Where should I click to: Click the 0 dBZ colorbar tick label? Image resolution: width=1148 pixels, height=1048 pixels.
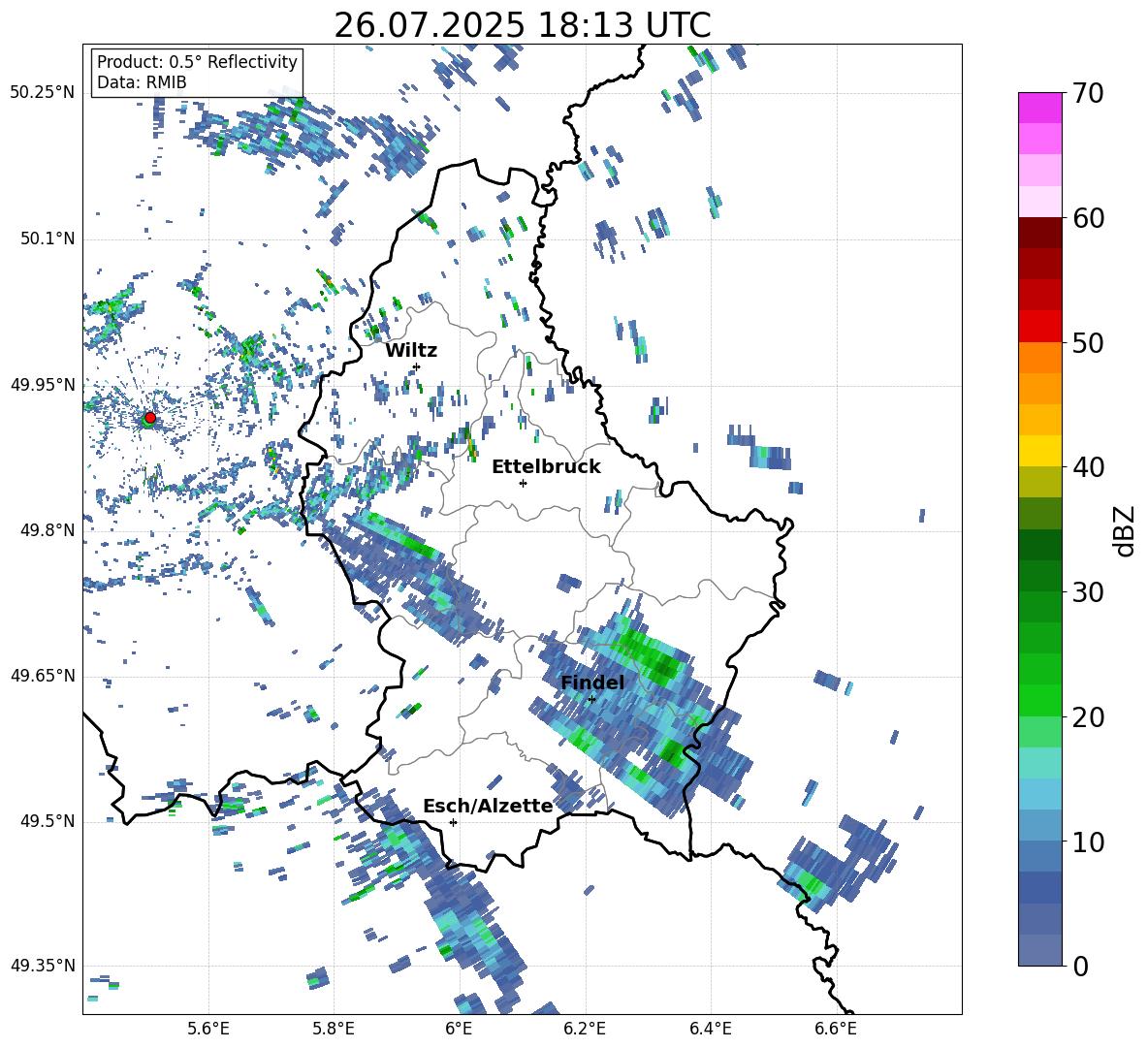pos(1079,966)
